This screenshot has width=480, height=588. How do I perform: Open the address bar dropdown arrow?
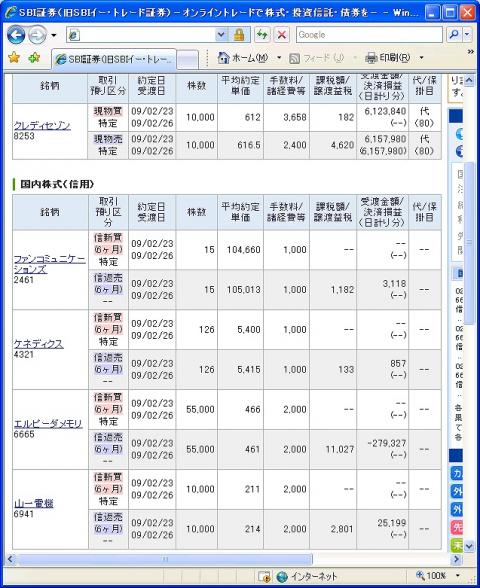click(221, 35)
